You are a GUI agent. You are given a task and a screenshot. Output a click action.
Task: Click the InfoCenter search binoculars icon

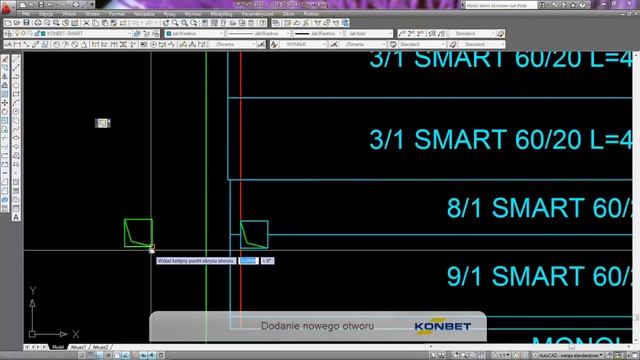click(x=542, y=5)
